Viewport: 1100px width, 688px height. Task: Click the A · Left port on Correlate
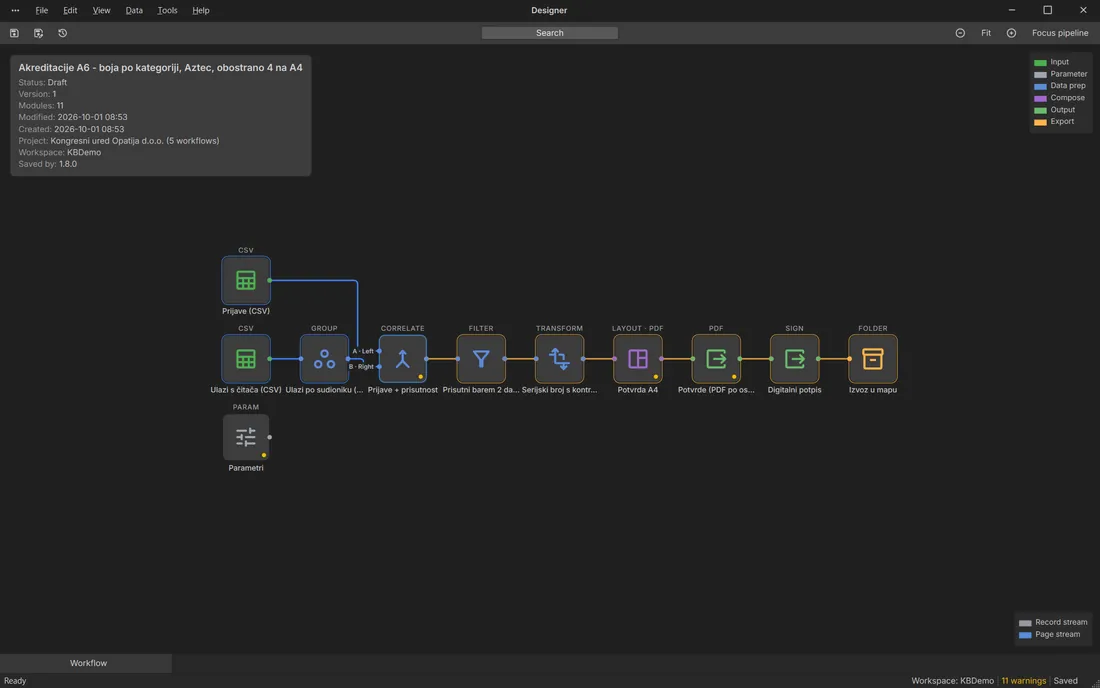click(x=379, y=351)
